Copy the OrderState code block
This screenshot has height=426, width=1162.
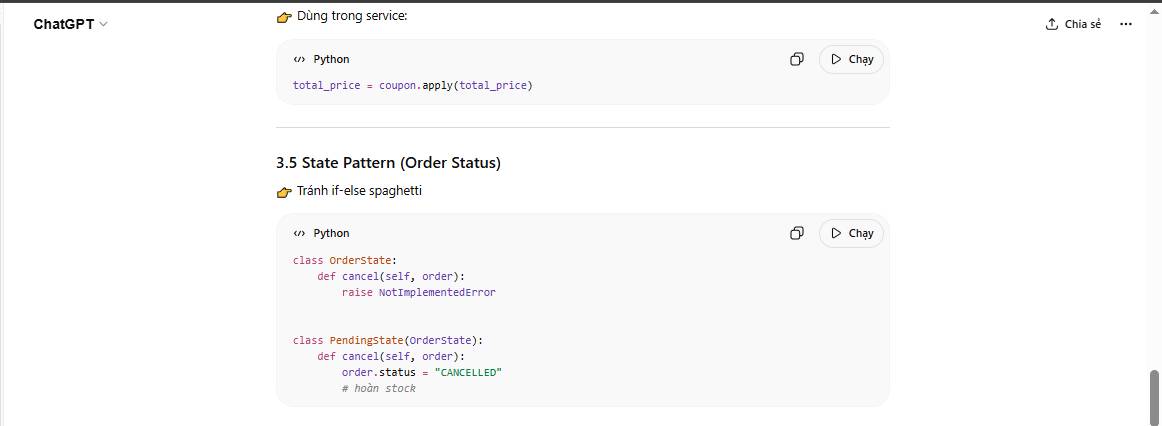click(797, 233)
